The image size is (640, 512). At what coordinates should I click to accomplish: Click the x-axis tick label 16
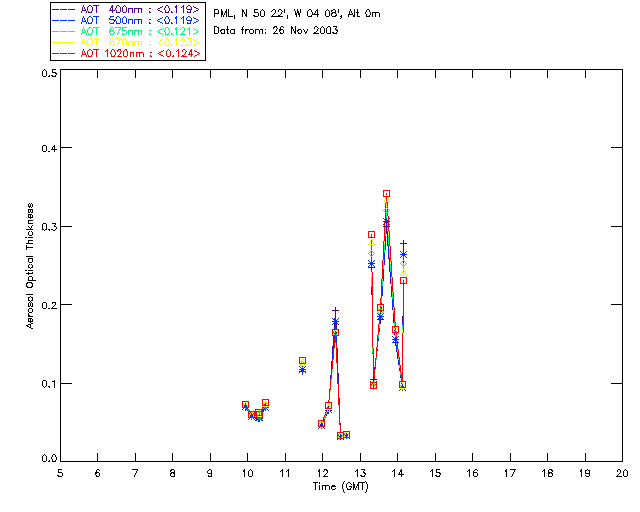473,473
